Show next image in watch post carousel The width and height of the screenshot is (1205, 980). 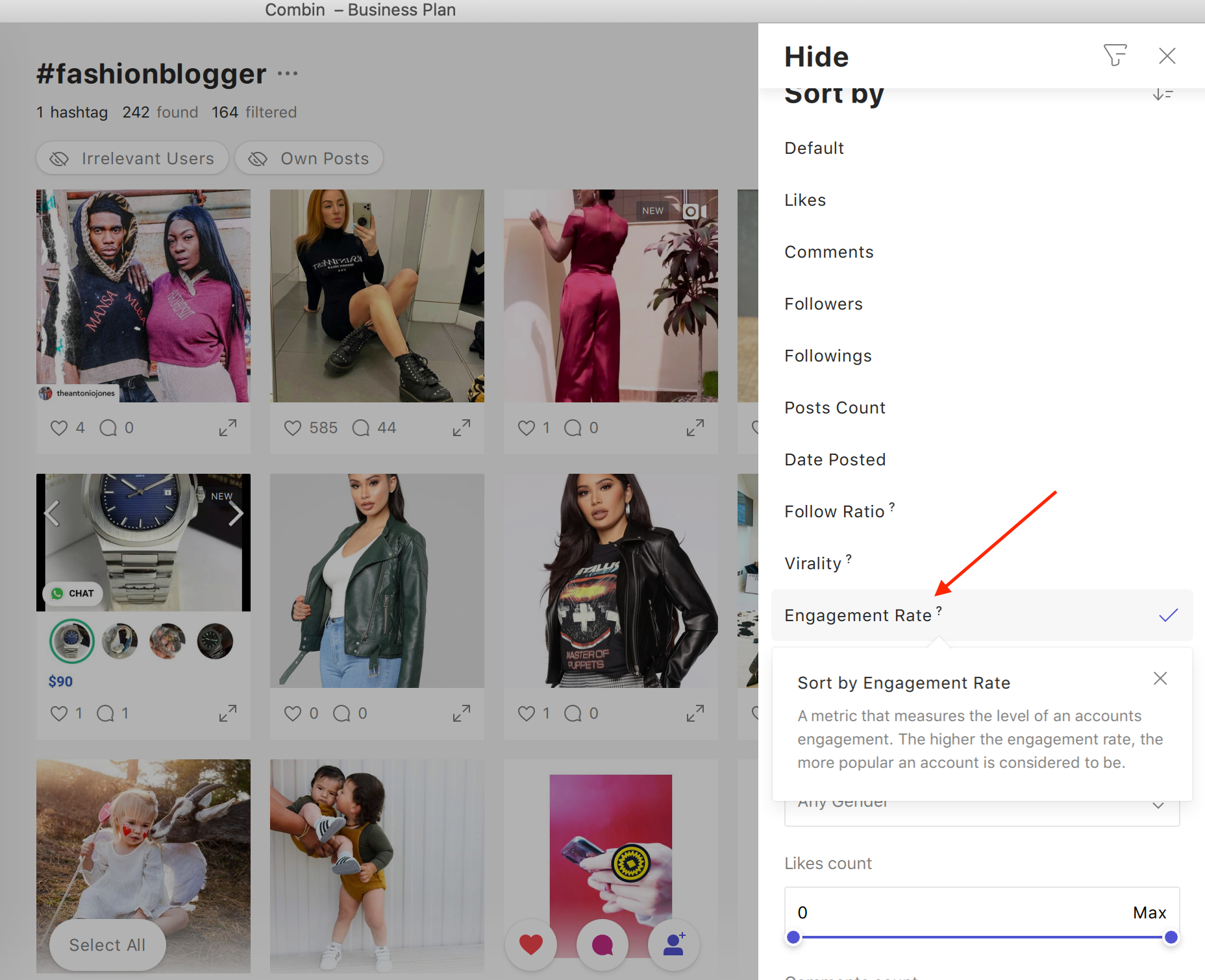tap(236, 513)
